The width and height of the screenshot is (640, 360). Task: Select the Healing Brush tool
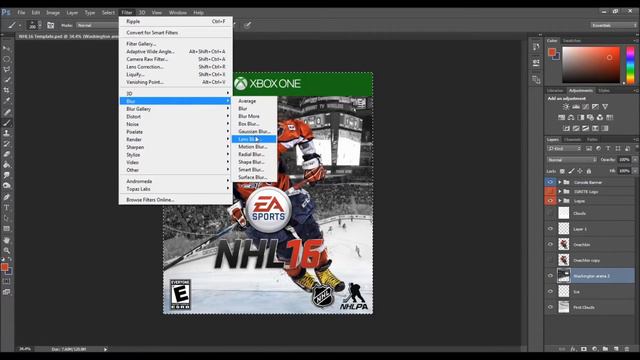[x=7, y=112]
